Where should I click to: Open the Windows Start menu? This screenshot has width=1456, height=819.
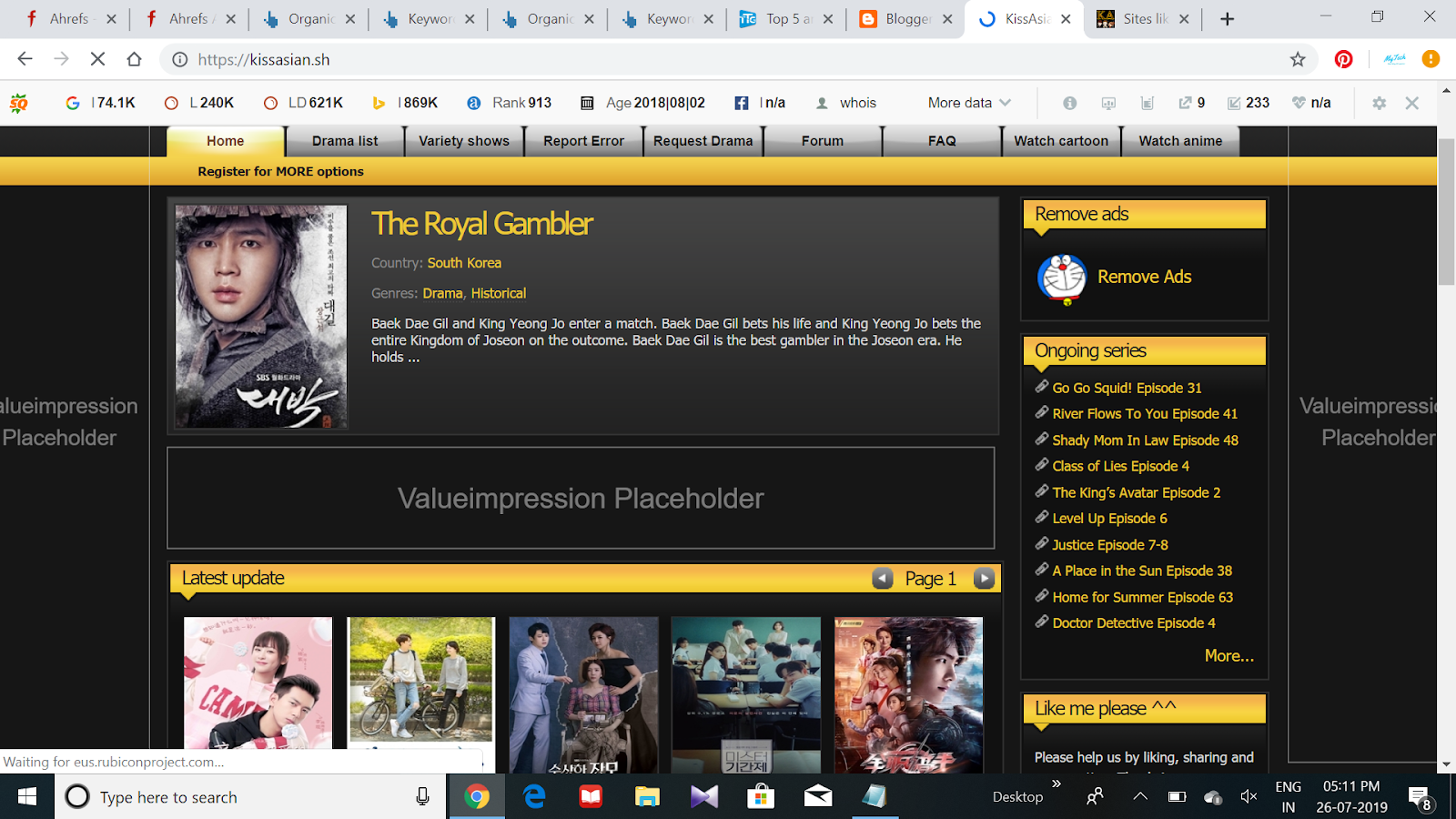coord(27,797)
